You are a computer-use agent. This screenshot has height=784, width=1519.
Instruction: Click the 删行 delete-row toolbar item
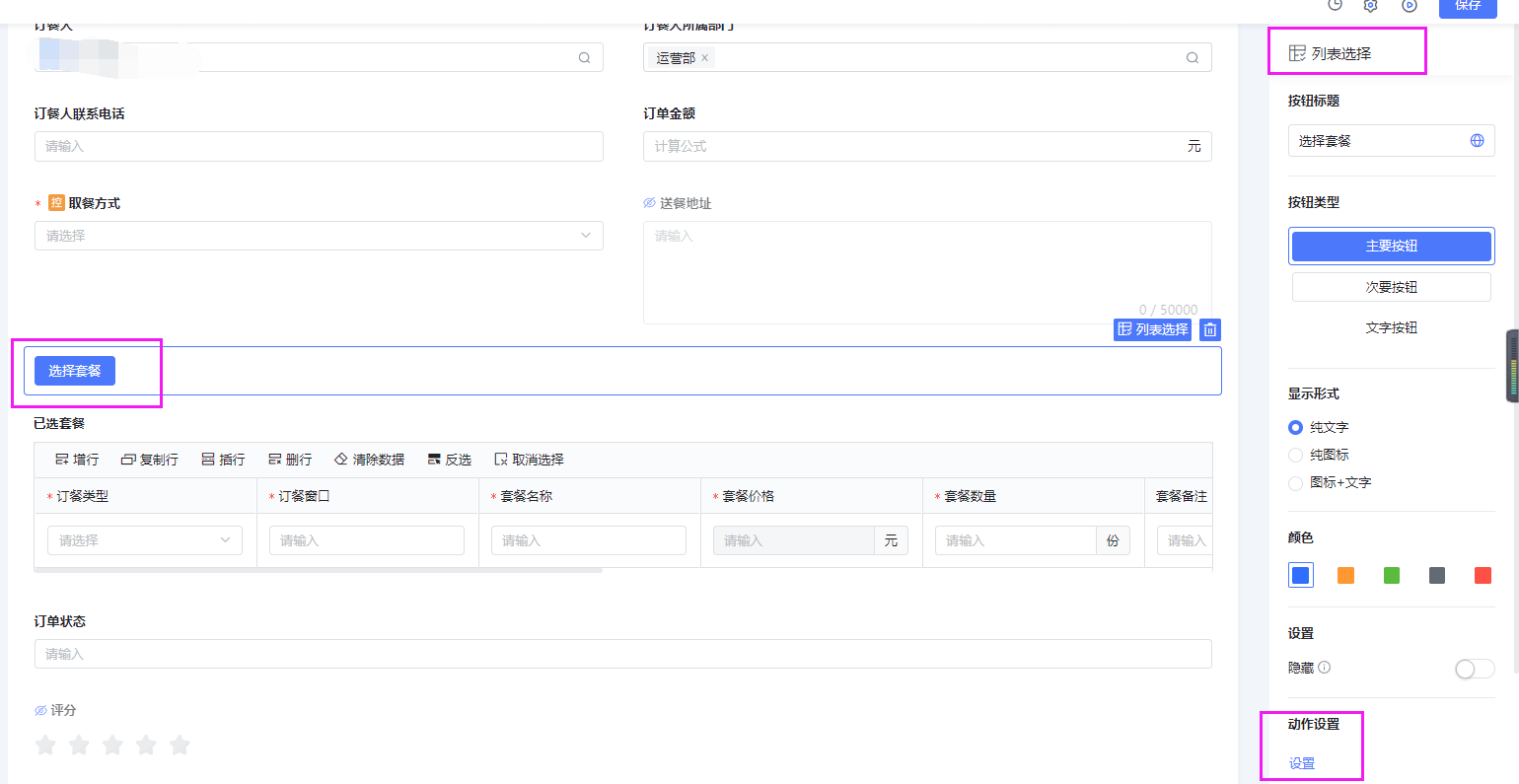tap(290, 460)
